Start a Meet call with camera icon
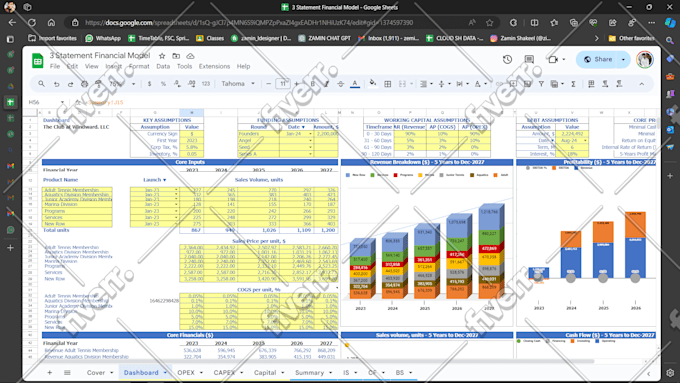This screenshot has height=383, width=680. pos(553,59)
